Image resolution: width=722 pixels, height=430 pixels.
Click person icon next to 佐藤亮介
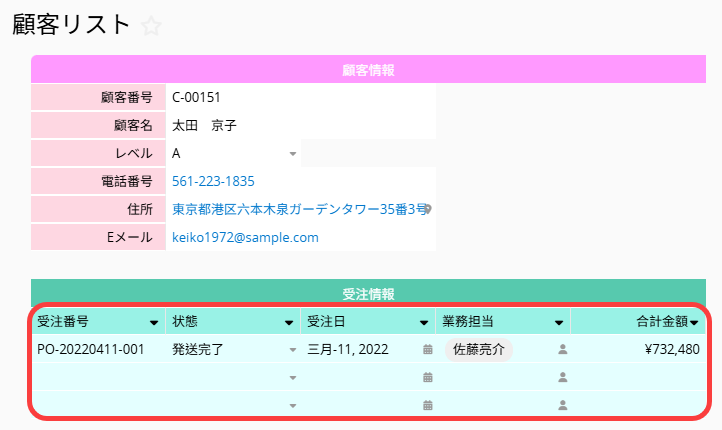(562, 350)
